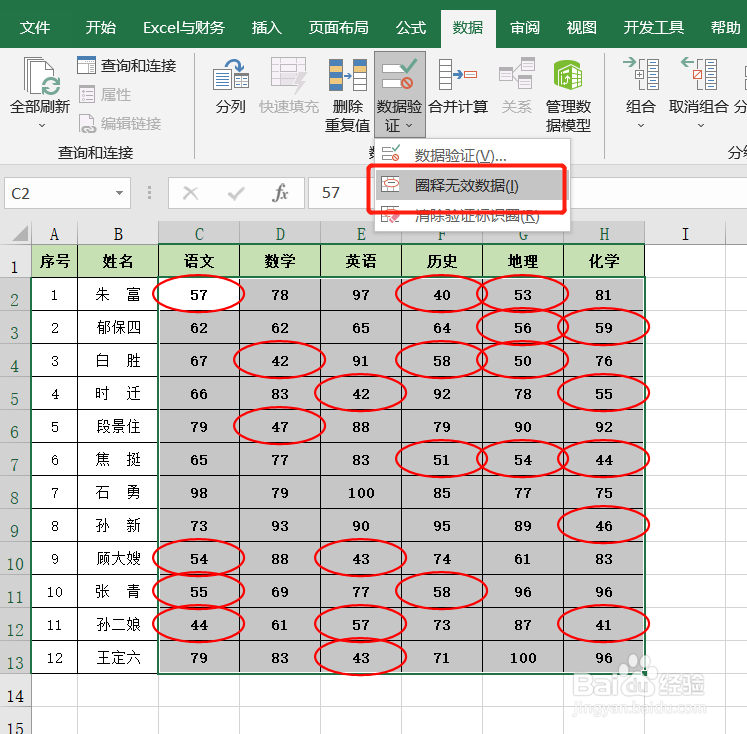Switch to Developer (开发工具) tab
The image size is (747, 734).
click(654, 28)
